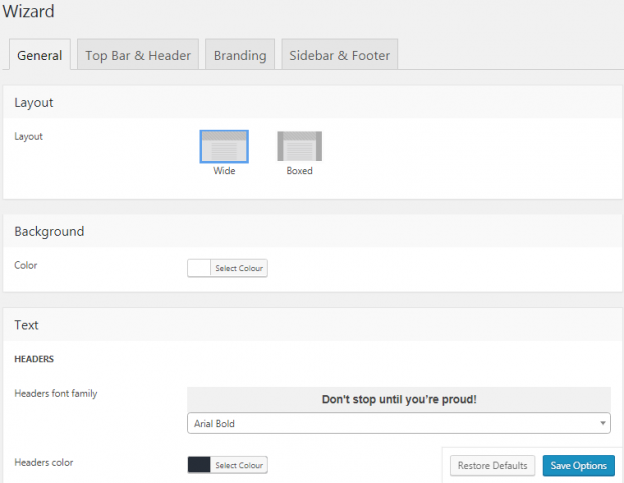
Task: Open Select Colour for Background color
Action: 239,268
